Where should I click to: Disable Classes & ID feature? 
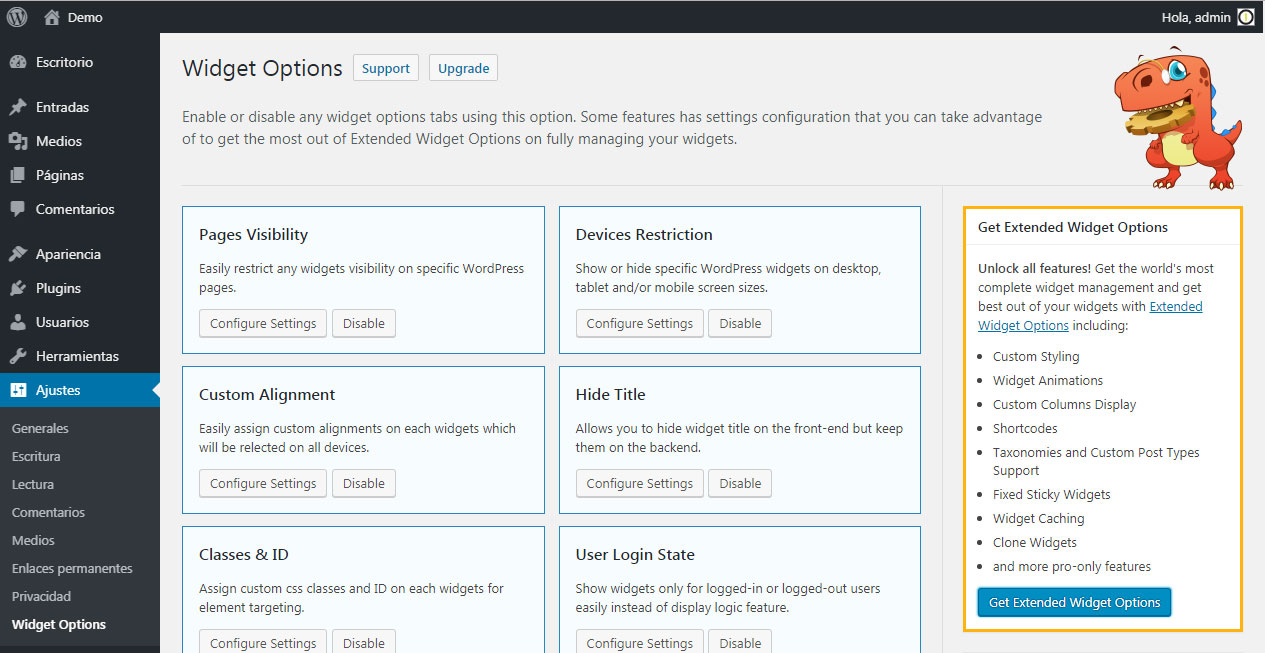tap(364, 641)
